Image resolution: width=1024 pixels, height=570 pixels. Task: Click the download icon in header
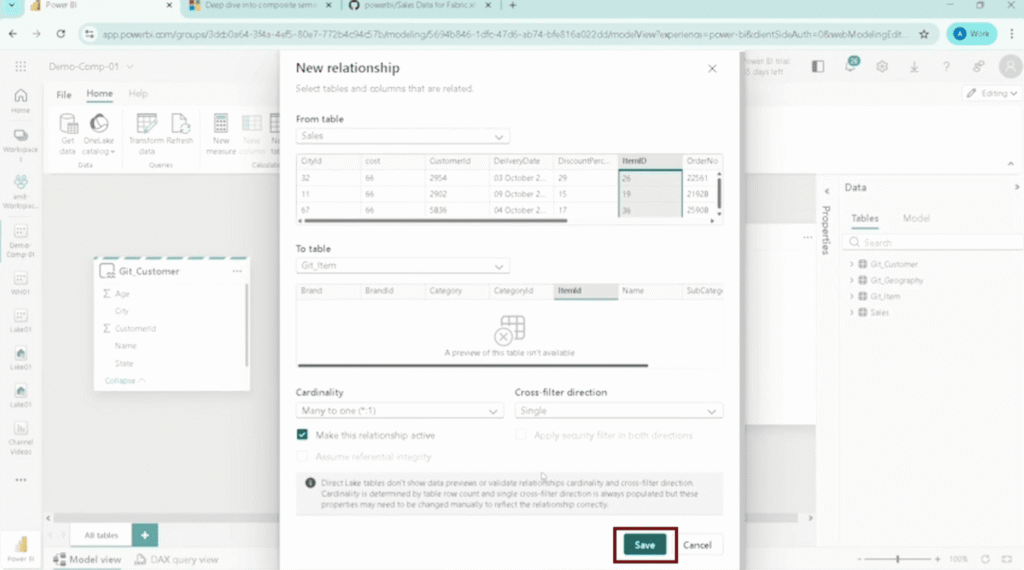[x=914, y=67]
